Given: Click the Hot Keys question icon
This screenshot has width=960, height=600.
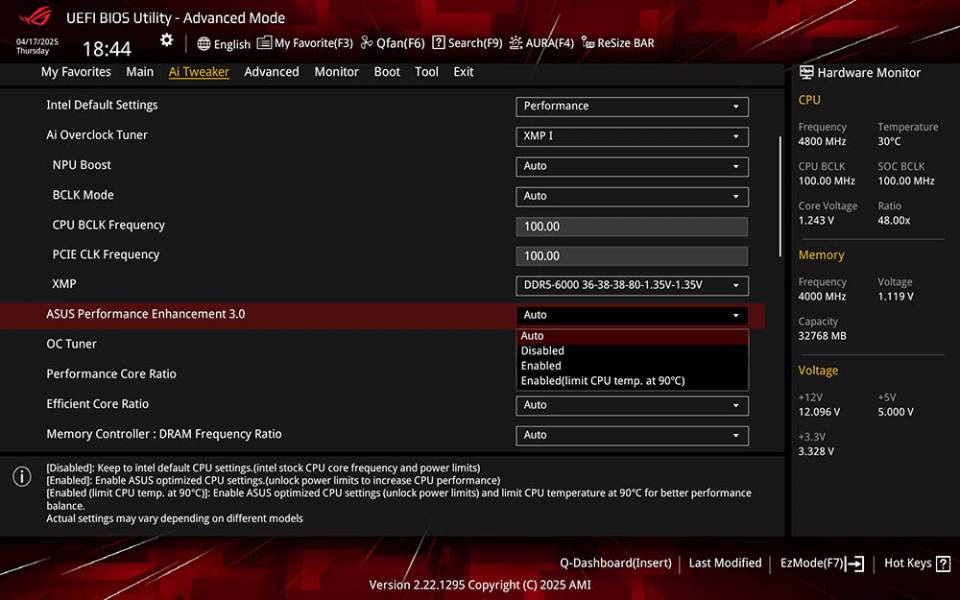Looking at the screenshot, I should coord(943,563).
